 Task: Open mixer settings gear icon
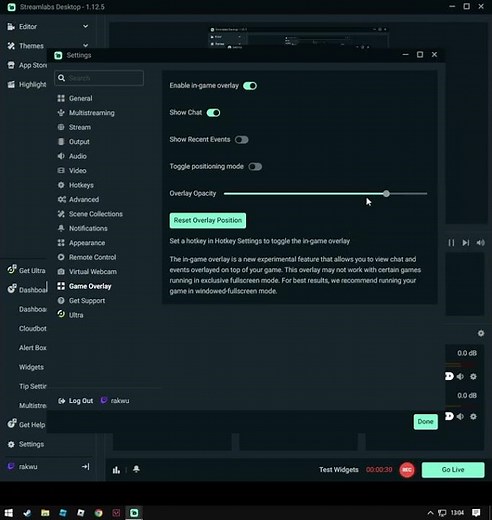click(x=481, y=333)
